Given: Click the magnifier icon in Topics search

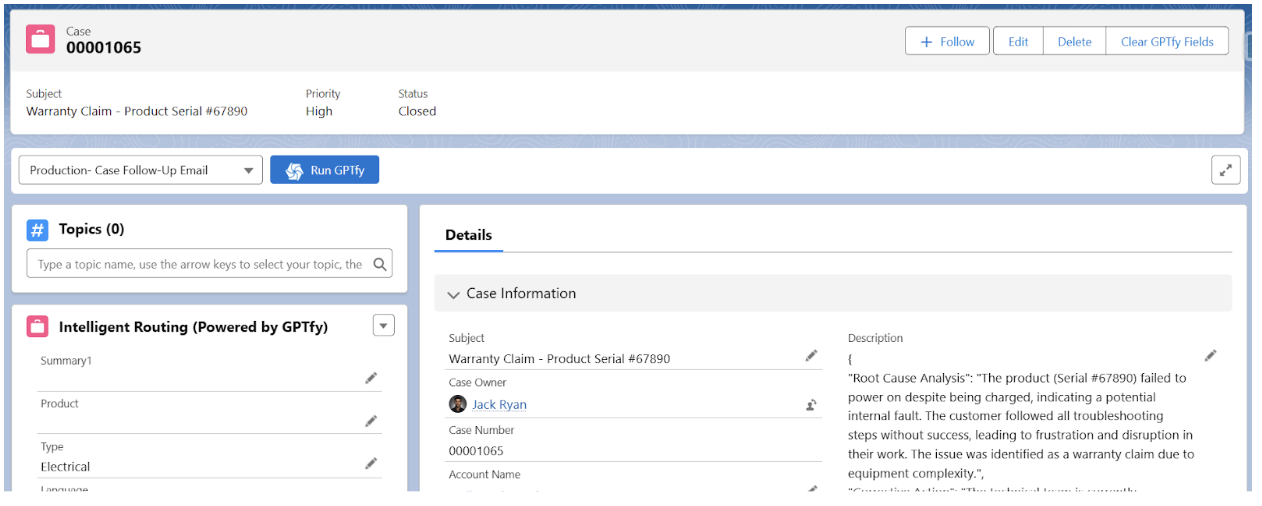Looking at the screenshot, I should pos(380,264).
